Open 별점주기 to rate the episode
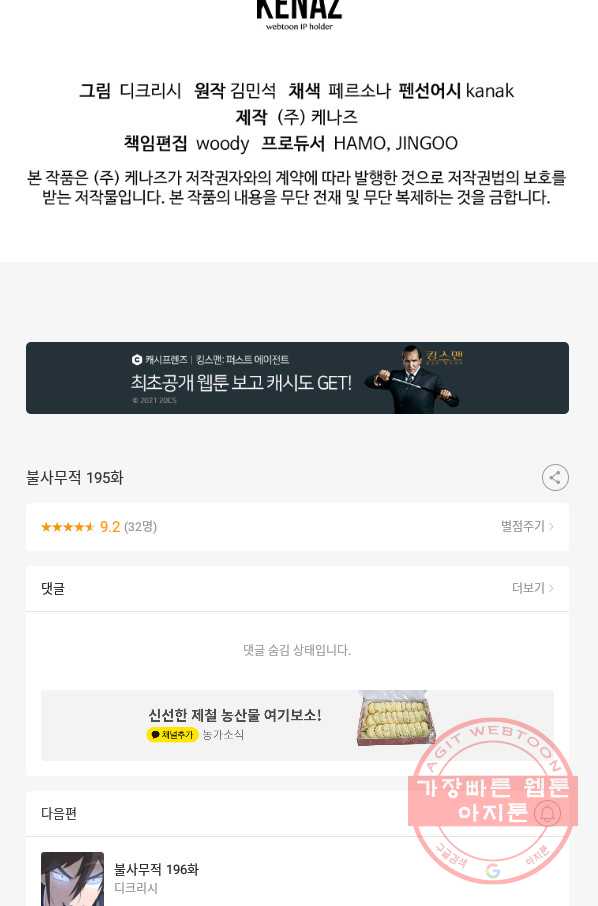This screenshot has height=906, width=598. (x=527, y=526)
